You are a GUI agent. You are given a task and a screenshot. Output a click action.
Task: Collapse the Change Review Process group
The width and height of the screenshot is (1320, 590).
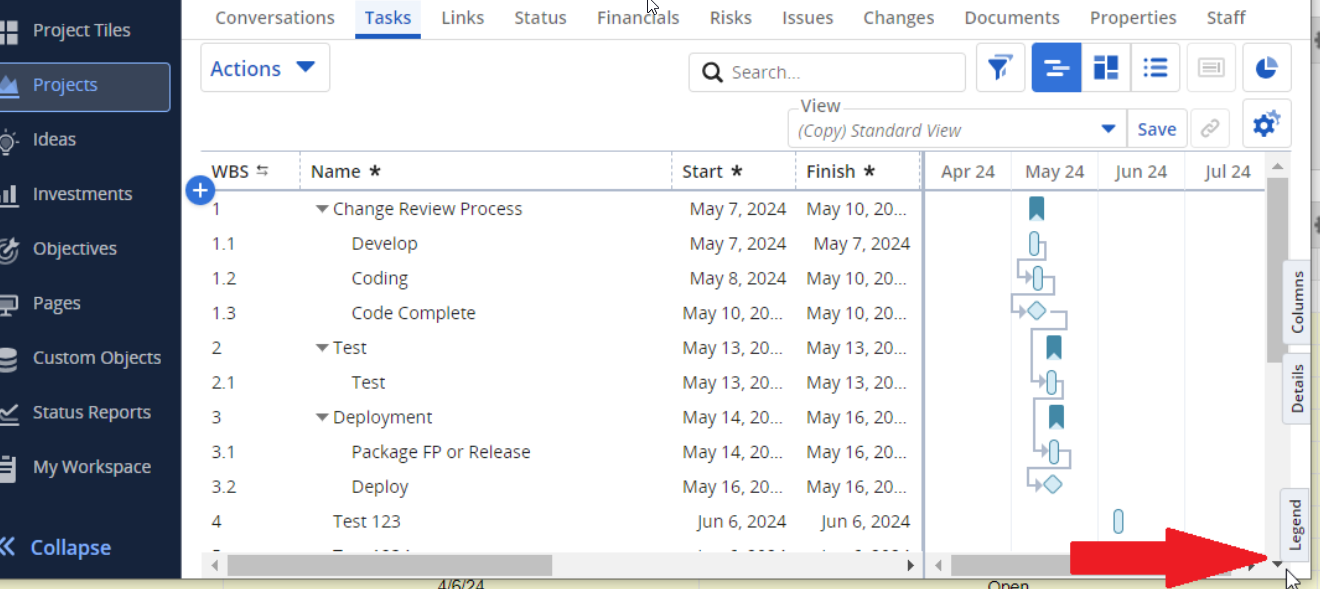pyautogui.click(x=322, y=210)
